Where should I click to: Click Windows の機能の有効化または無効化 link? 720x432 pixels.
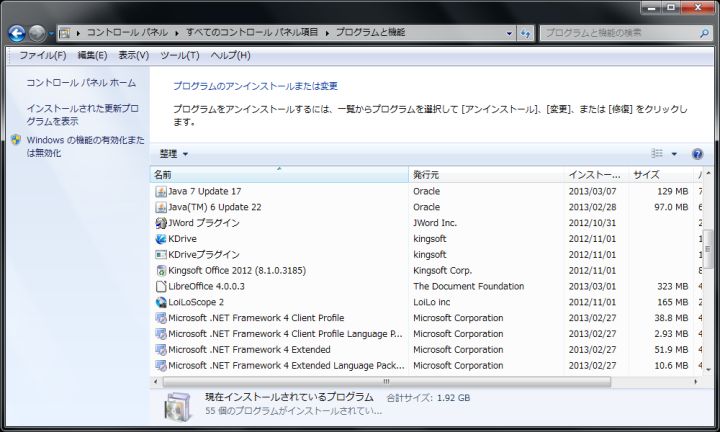pos(85,146)
